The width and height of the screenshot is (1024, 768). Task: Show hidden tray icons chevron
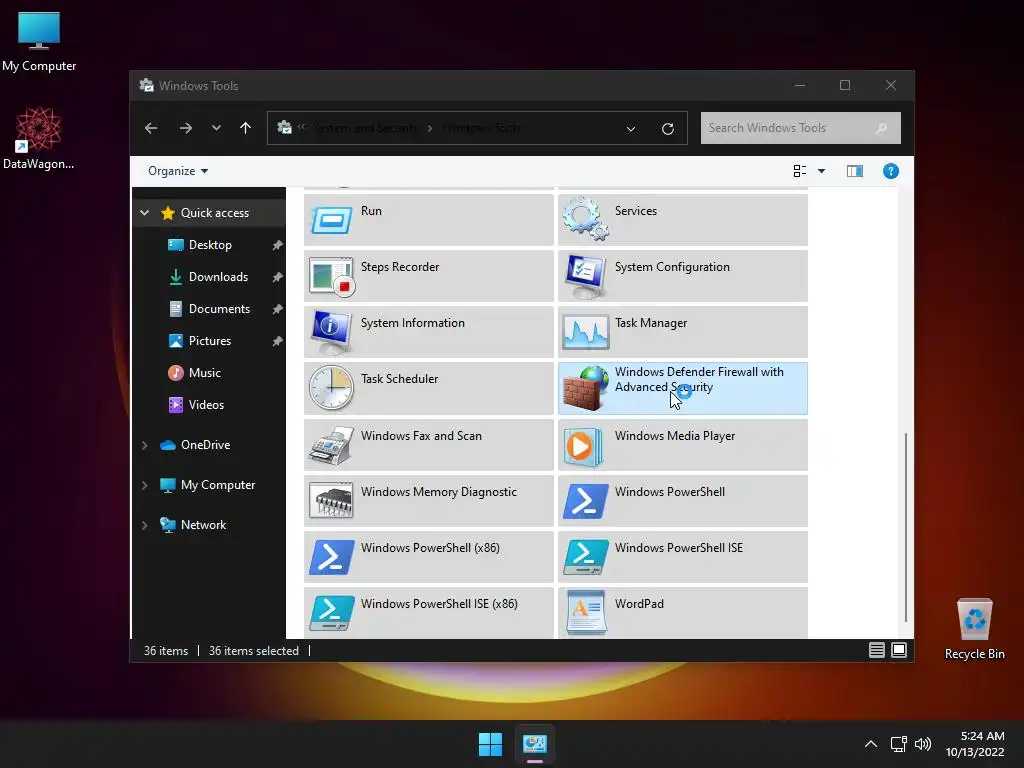[871, 744]
